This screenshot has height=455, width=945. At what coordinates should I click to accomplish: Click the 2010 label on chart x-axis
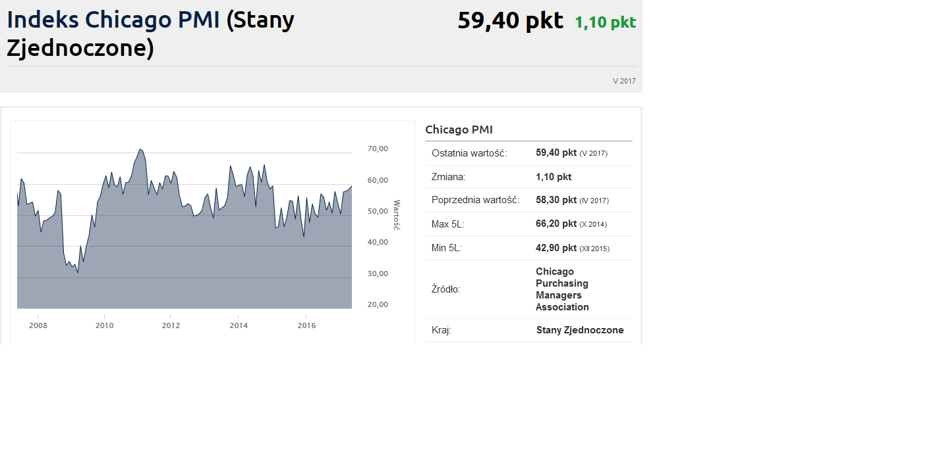click(104, 326)
